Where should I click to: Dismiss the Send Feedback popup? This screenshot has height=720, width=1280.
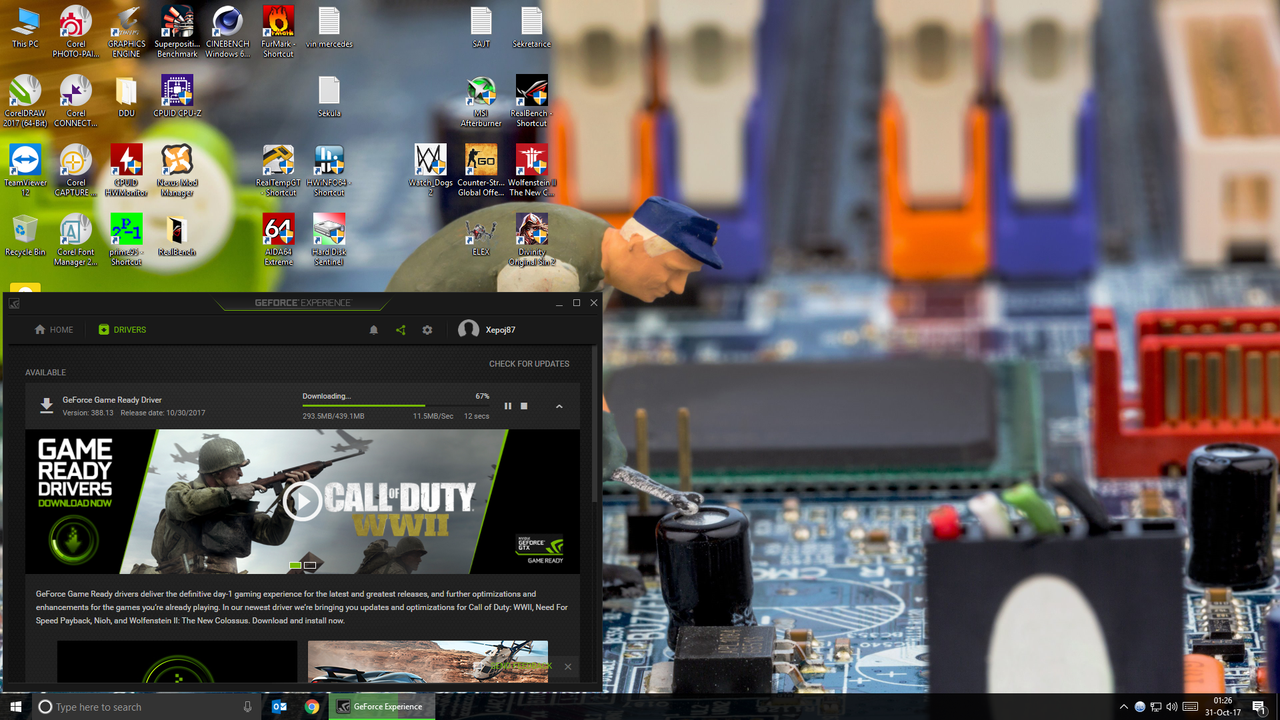pyautogui.click(x=567, y=666)
